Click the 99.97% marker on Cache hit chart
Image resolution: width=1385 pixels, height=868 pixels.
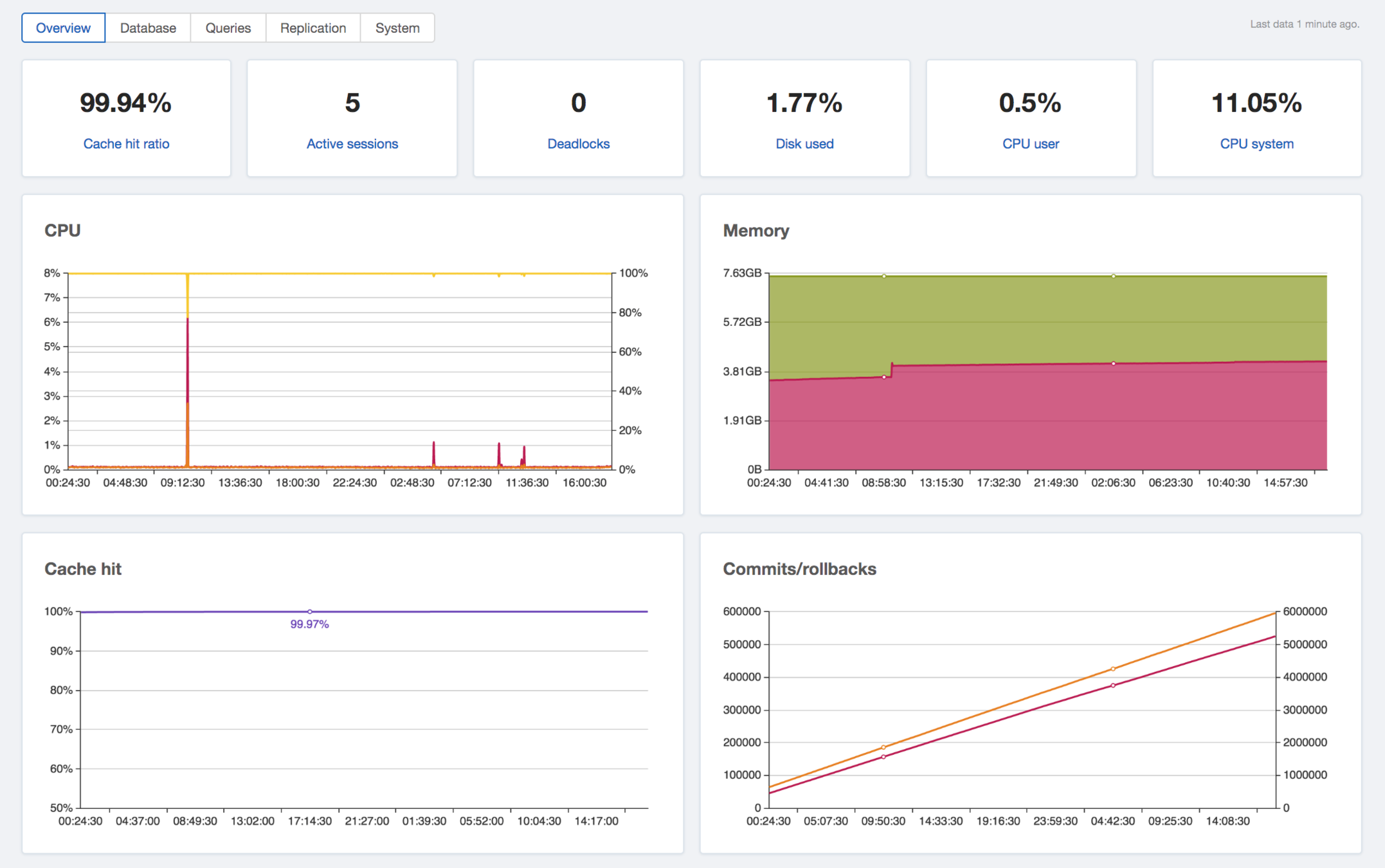pos(310,611)
